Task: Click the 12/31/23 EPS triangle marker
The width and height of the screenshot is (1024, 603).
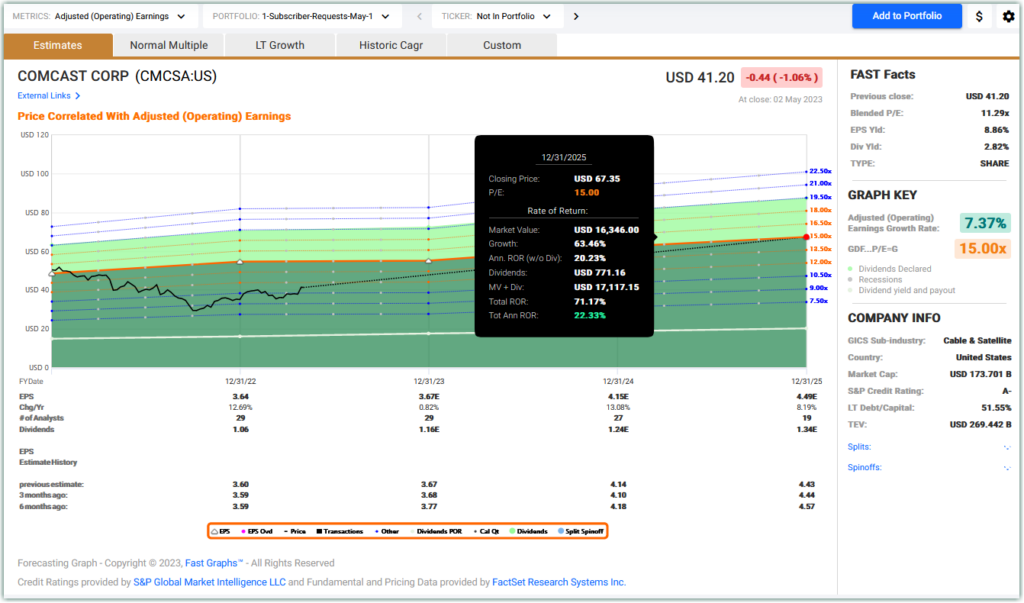Action: click(x=428, y=261)
